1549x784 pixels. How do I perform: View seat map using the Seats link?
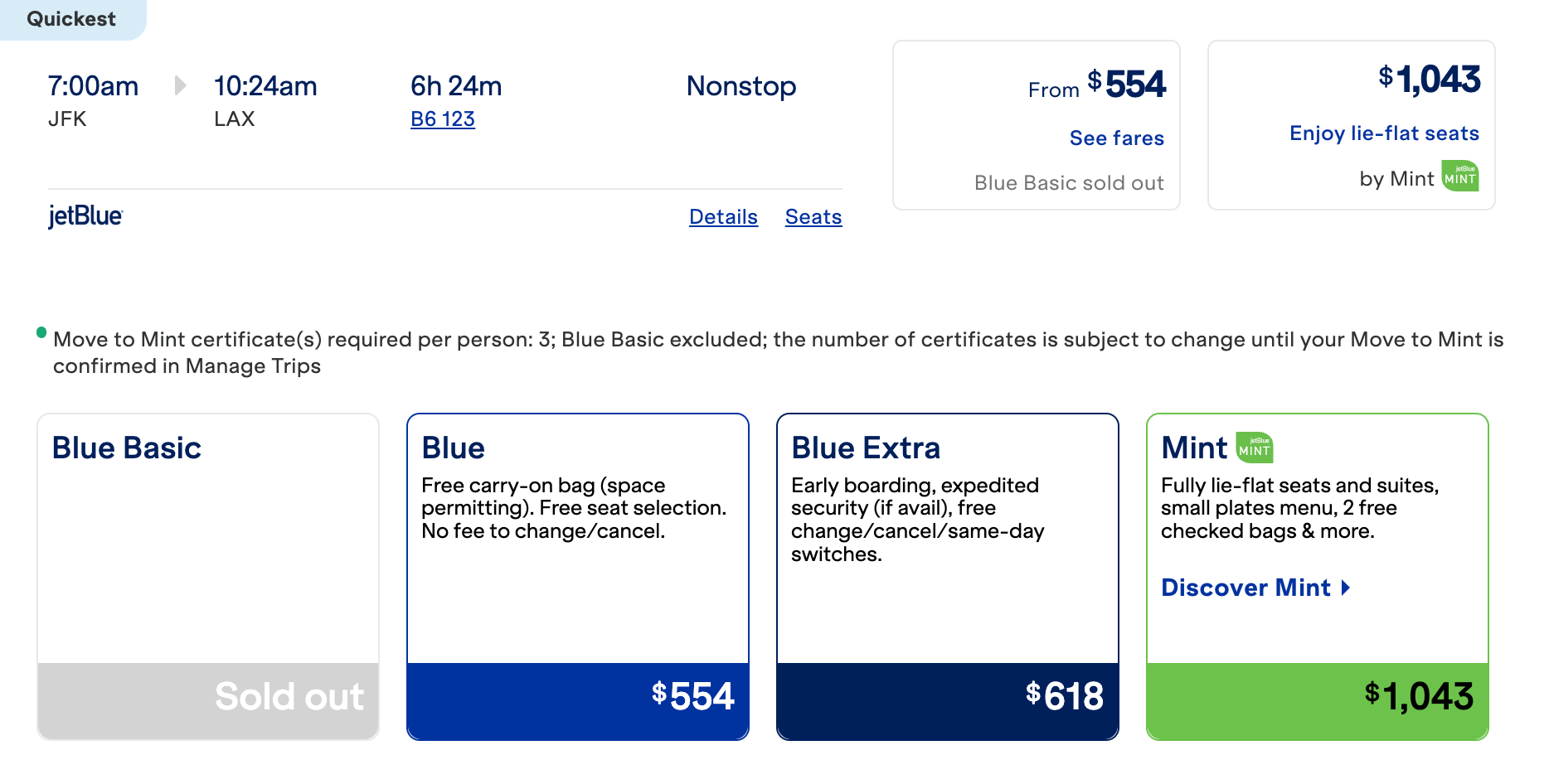[x=813, y=216]
